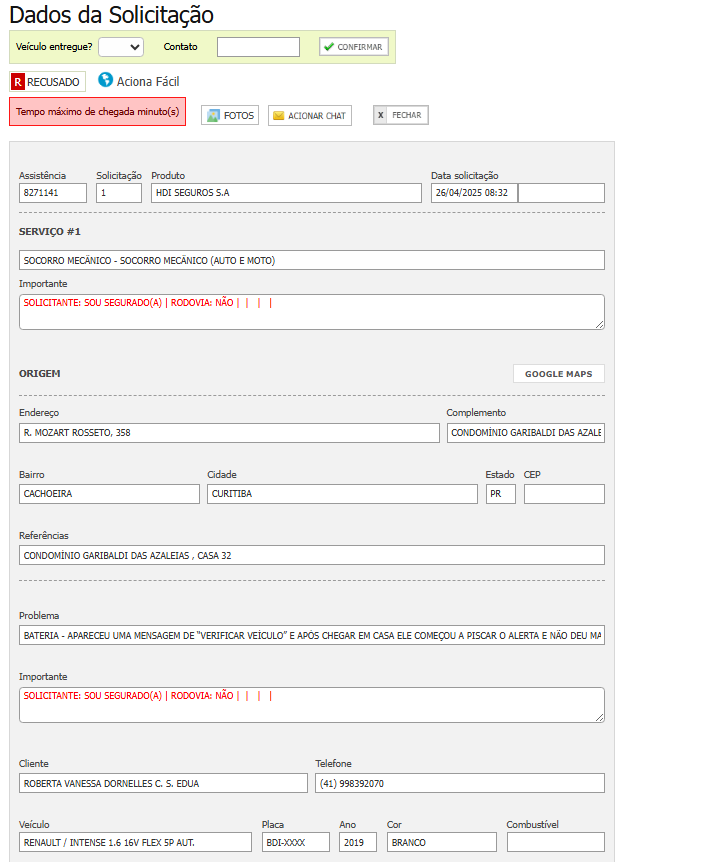Click the Endereço field R. MOZART ROSSETO
The width and height of the screenshot is (716, 862).
click(x=229, y=433)
